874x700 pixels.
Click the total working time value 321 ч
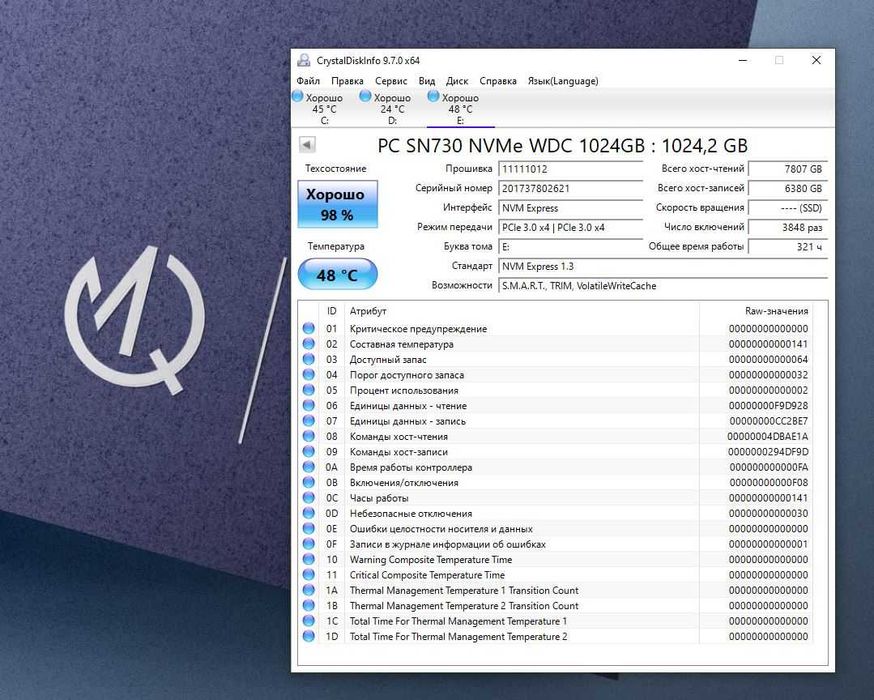tap(788, 246)
